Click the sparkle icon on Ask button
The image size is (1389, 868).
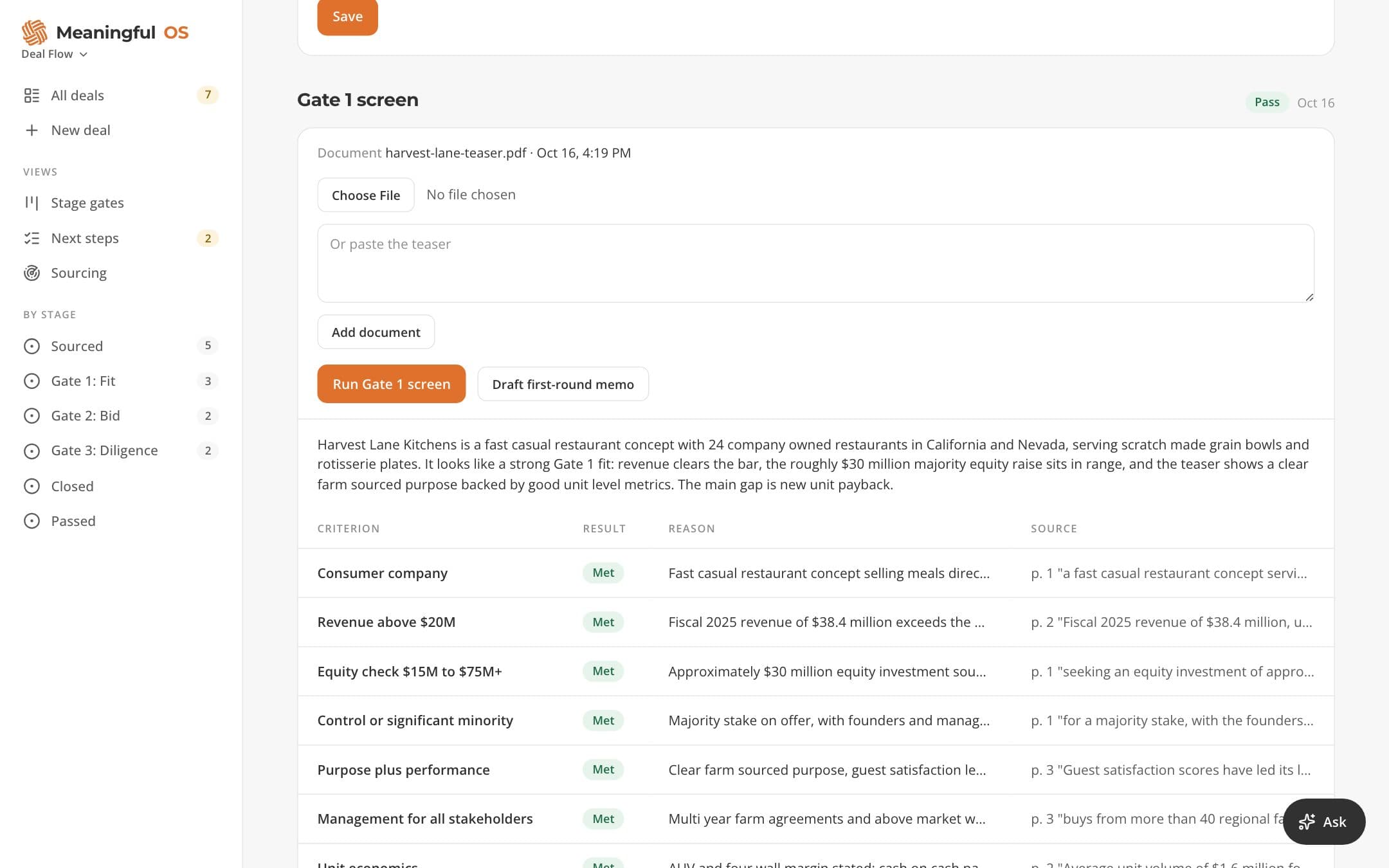point(1307,822)
